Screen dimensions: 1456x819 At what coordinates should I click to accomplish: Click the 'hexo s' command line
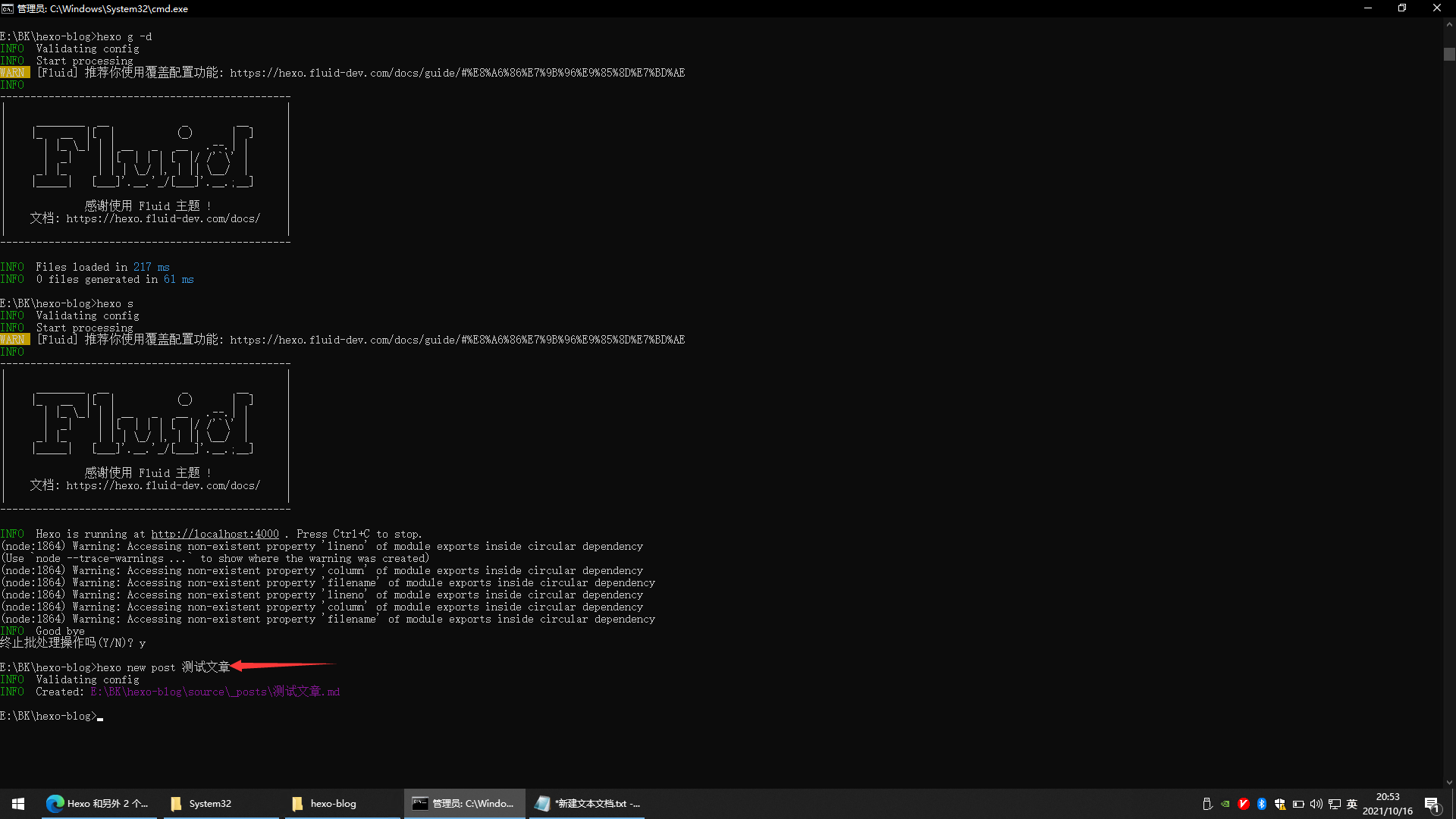tap(67, 303)
